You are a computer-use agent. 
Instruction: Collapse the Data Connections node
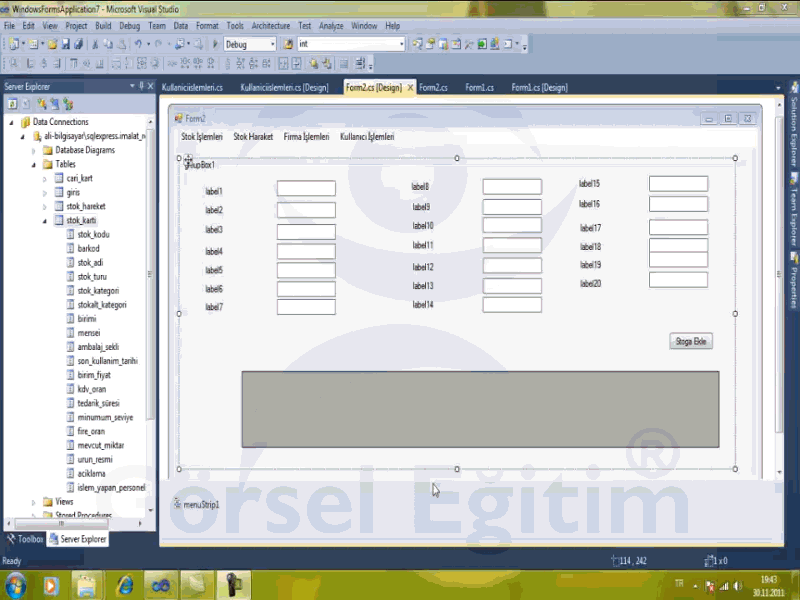click(x=11, y=122)
